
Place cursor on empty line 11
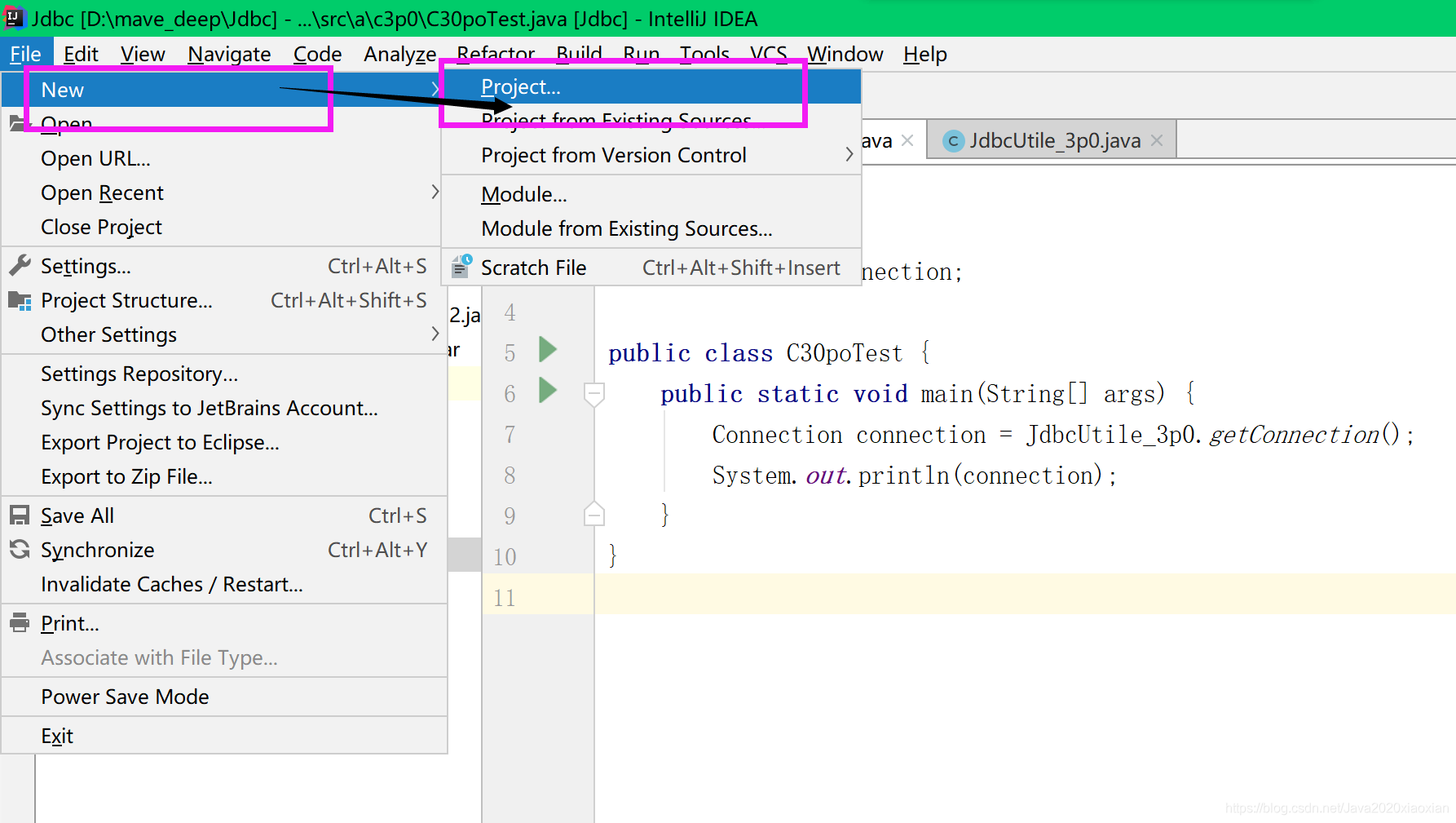tap(1025, 594)
